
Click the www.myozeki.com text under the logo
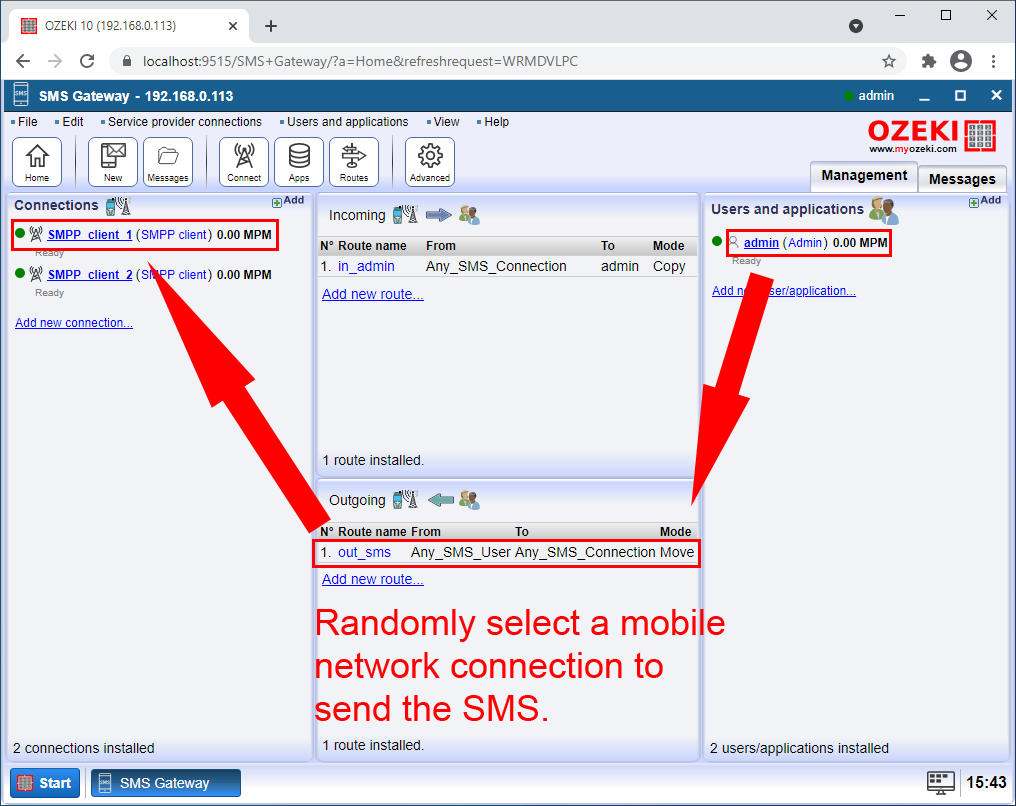pyautogui.click(x=912, y=149)
